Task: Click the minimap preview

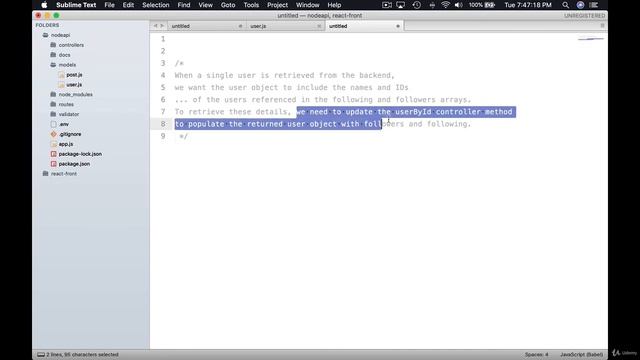Action: (591, 39)
